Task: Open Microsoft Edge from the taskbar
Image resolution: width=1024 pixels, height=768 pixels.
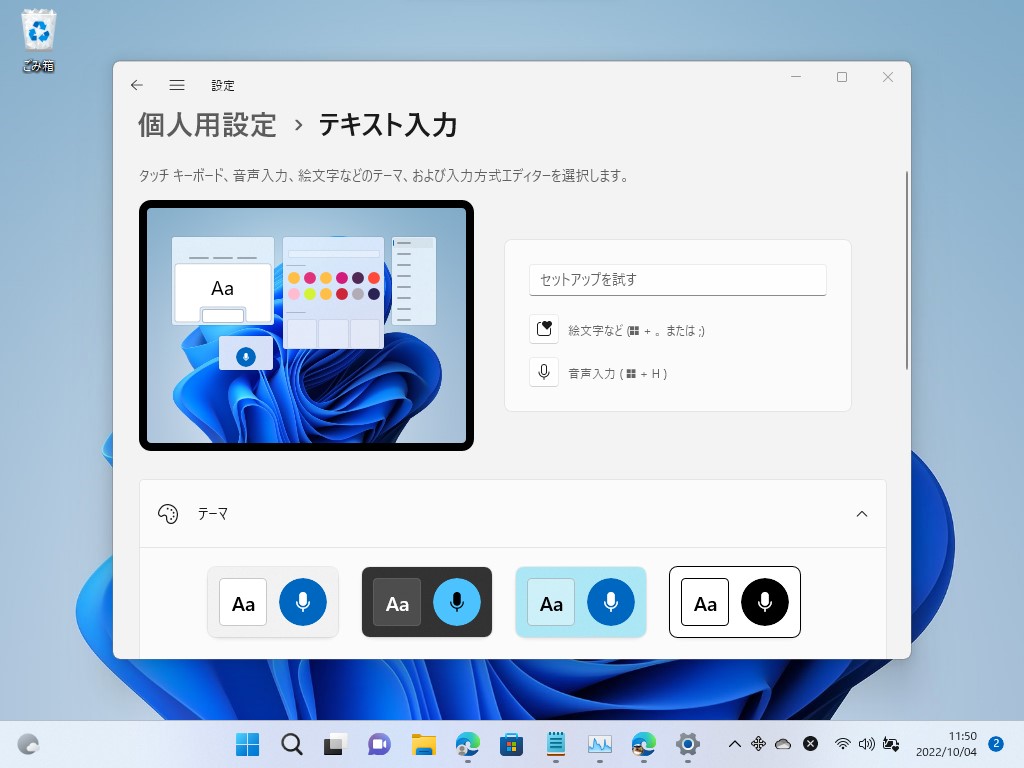Action: 466,744
